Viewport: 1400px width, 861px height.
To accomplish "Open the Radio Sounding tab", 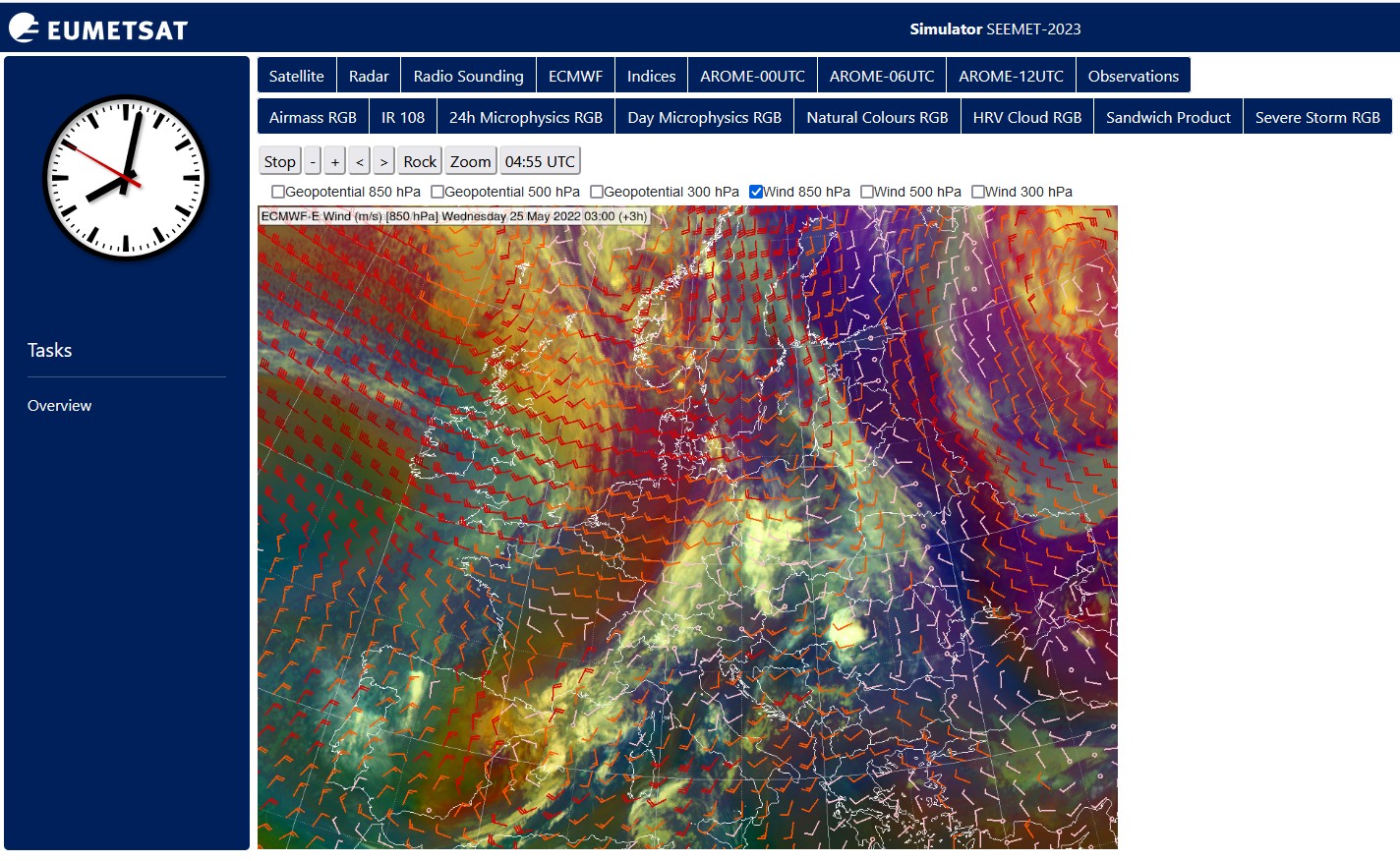I will (x=469, y=76).
